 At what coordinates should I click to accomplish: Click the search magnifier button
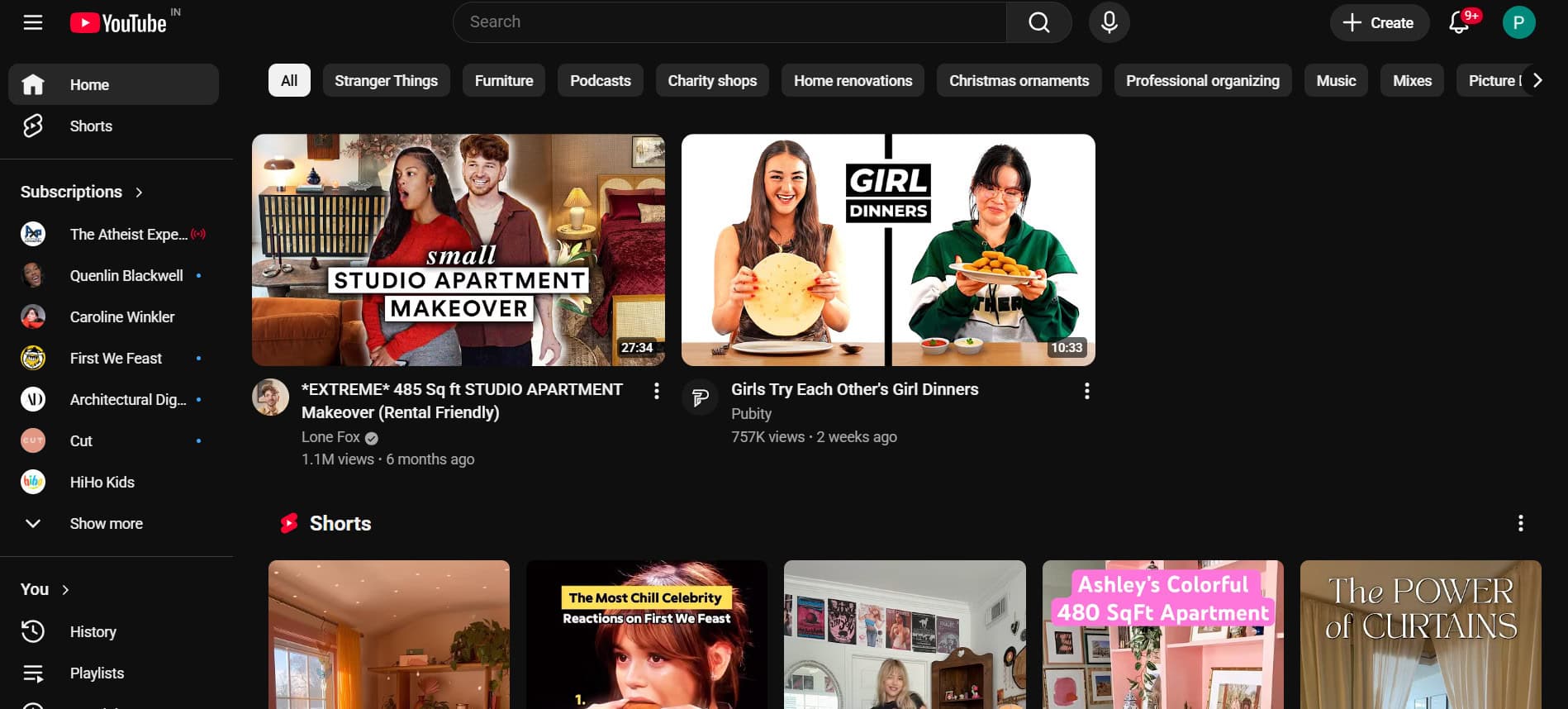pyautogui.click(x=1038, y=22)
